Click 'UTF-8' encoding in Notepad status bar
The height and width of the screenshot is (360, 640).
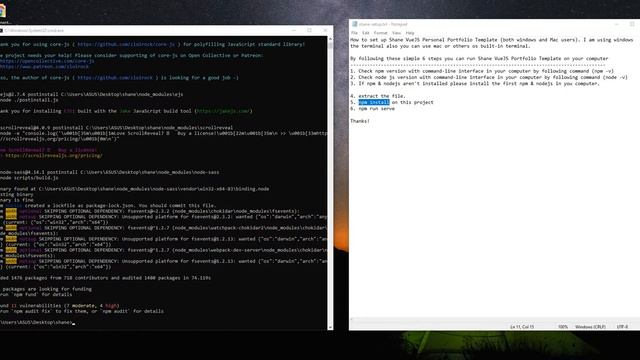tap(622, 327)
